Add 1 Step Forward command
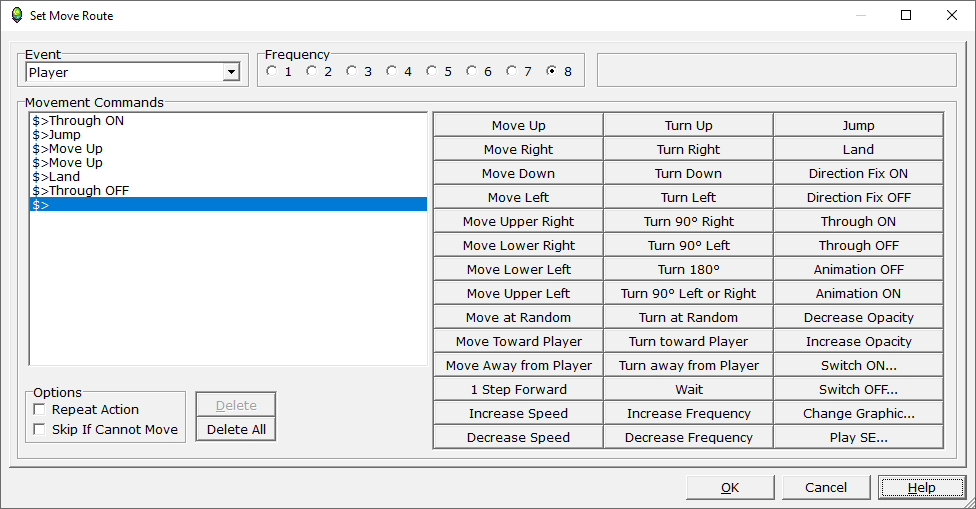 (518, 390)
